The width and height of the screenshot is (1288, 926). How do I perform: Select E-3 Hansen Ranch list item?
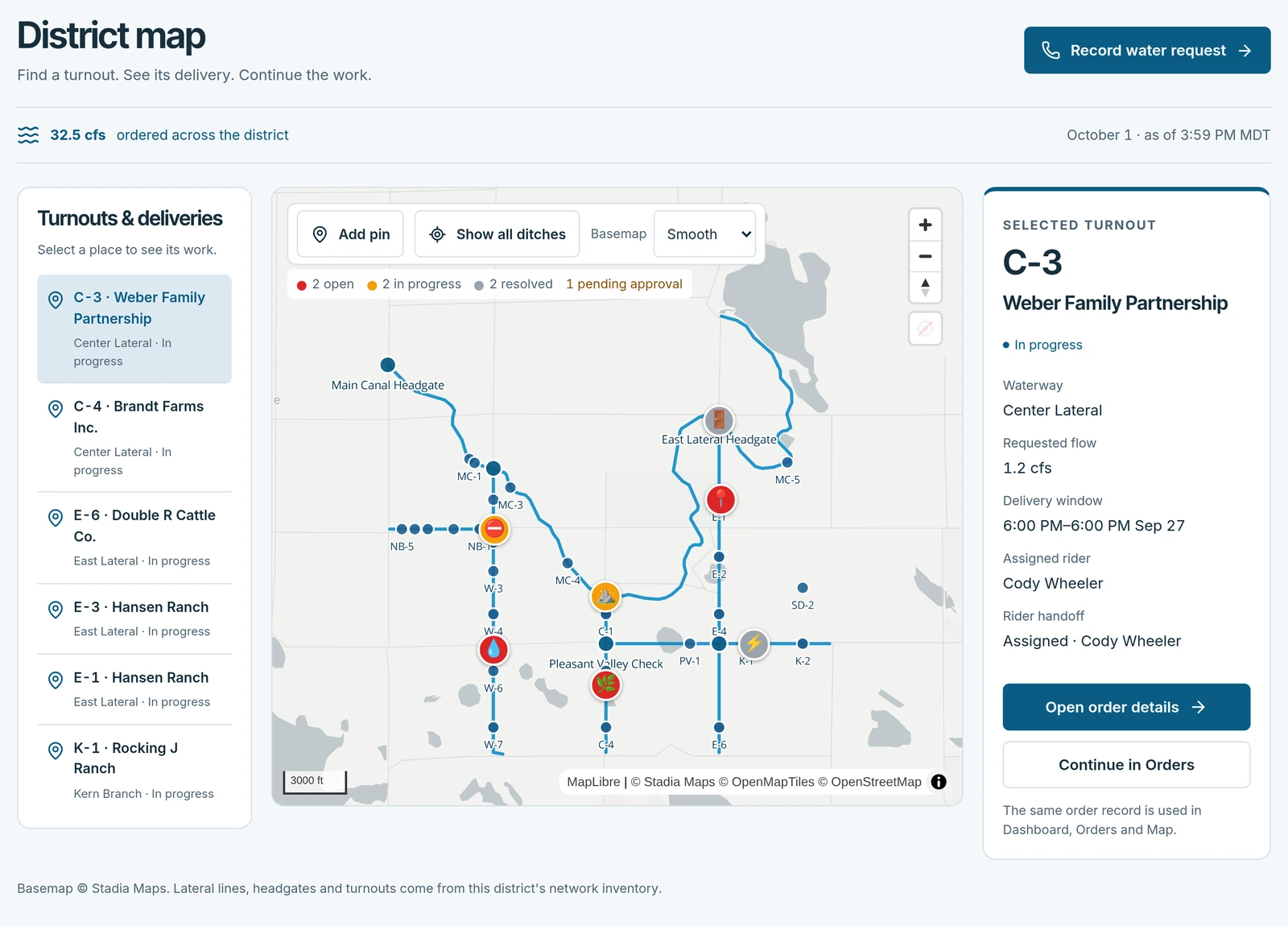coord(134,618)
